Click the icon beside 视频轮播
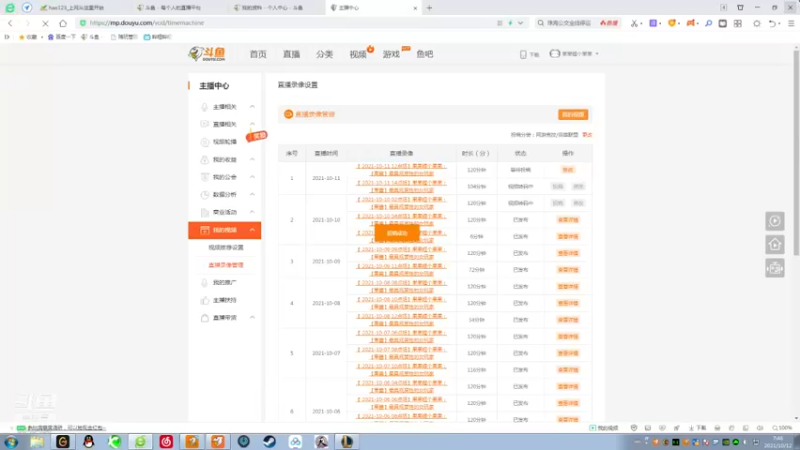 click(205, 142)
